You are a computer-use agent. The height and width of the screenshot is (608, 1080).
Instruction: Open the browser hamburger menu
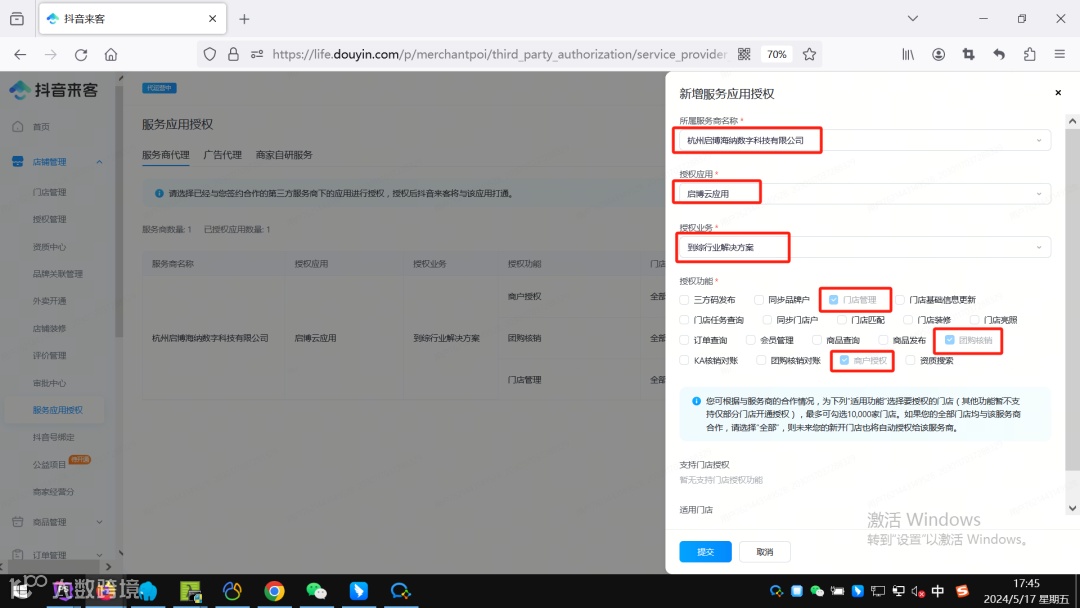(1059, 54)
